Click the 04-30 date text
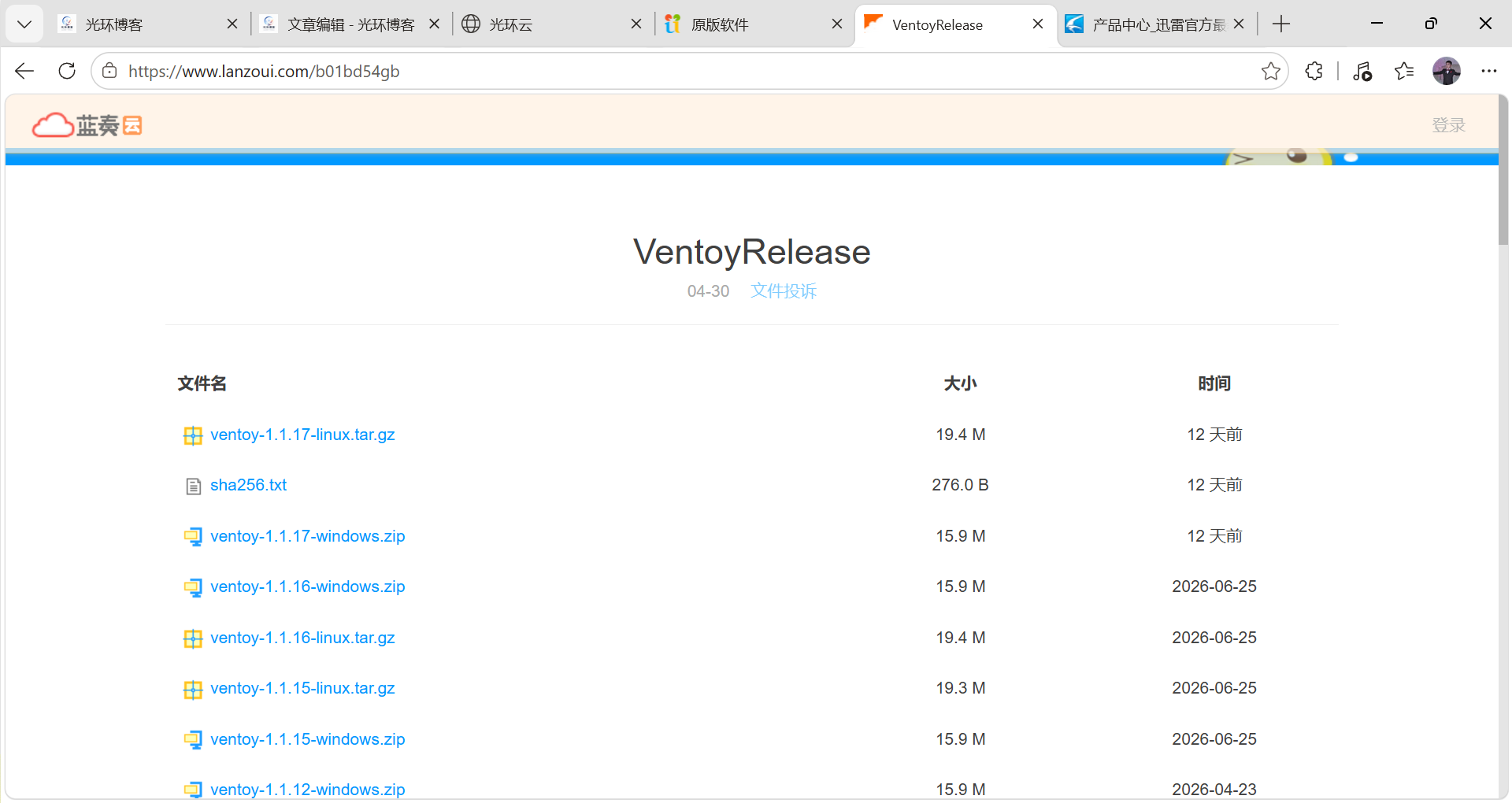1512x803 pixels. click(708, 291)
